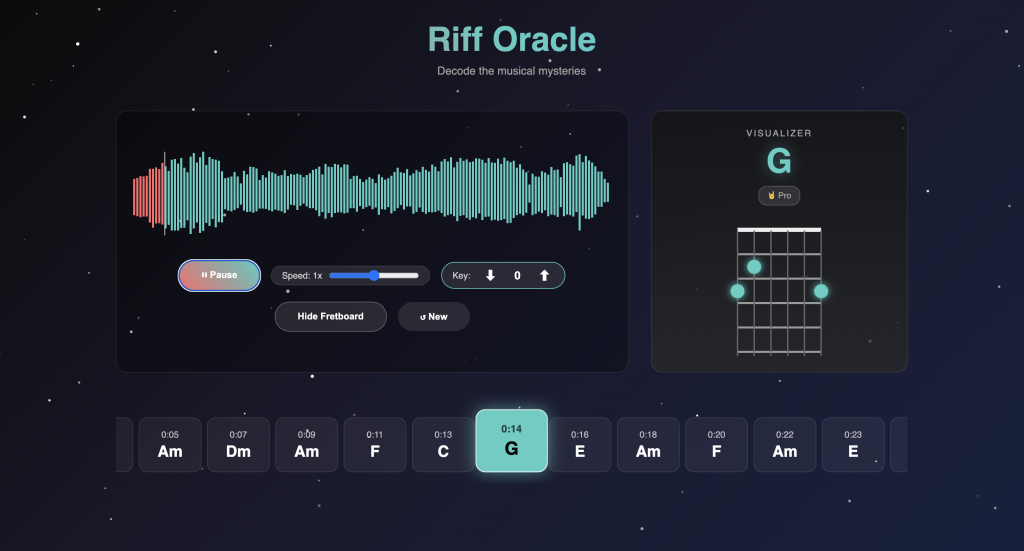
Task: Hide the fretboard visualizer
Action: [330, 316]
